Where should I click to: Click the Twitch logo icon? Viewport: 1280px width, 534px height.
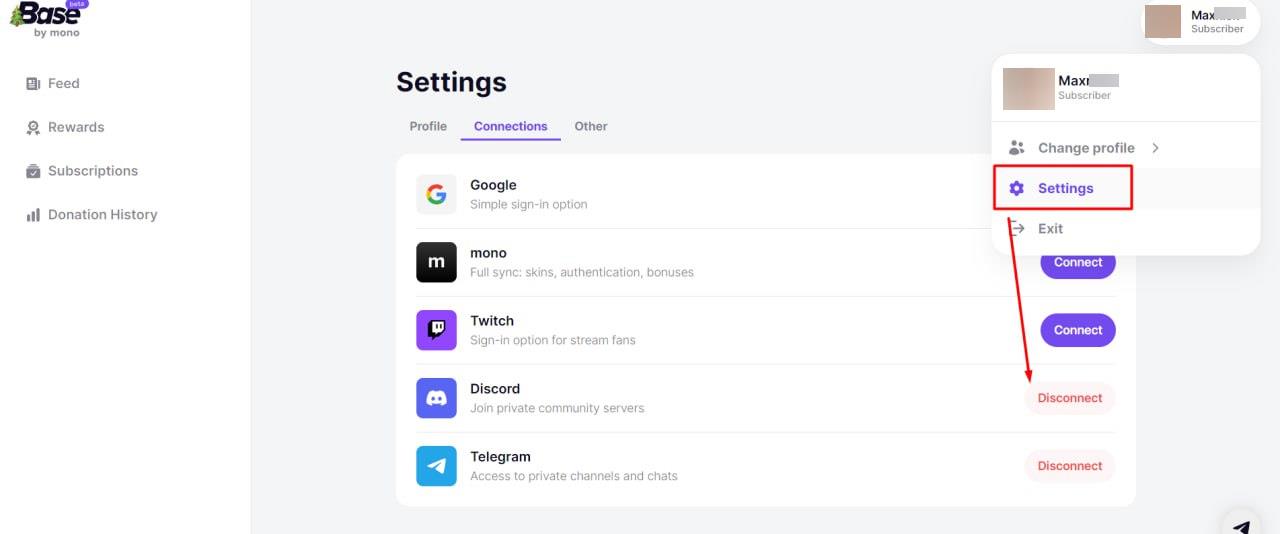pyautogui.click(x=436, y=330)
